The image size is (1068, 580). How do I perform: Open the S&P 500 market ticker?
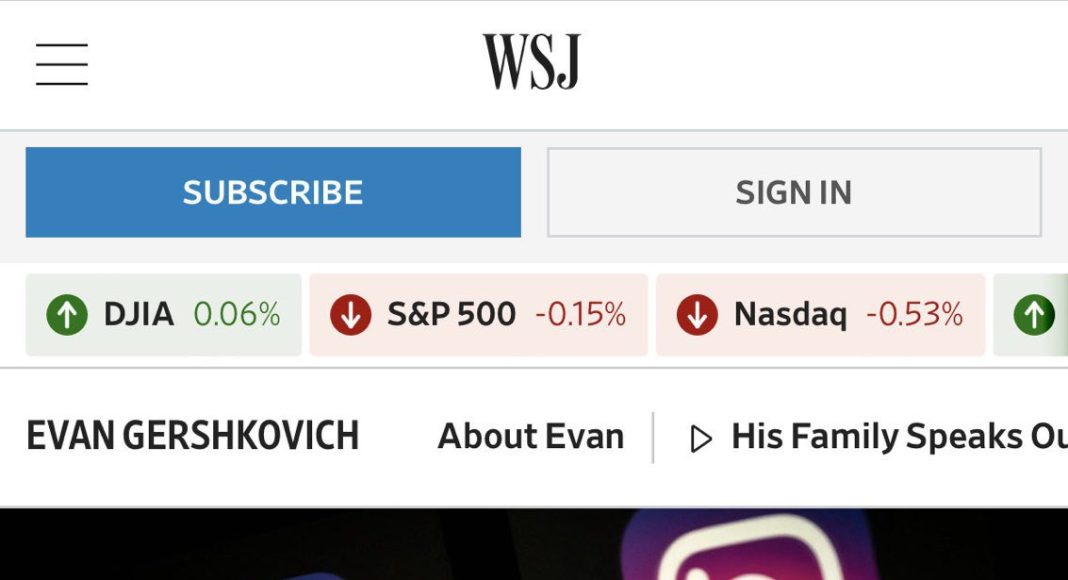(x=478, y=316)
